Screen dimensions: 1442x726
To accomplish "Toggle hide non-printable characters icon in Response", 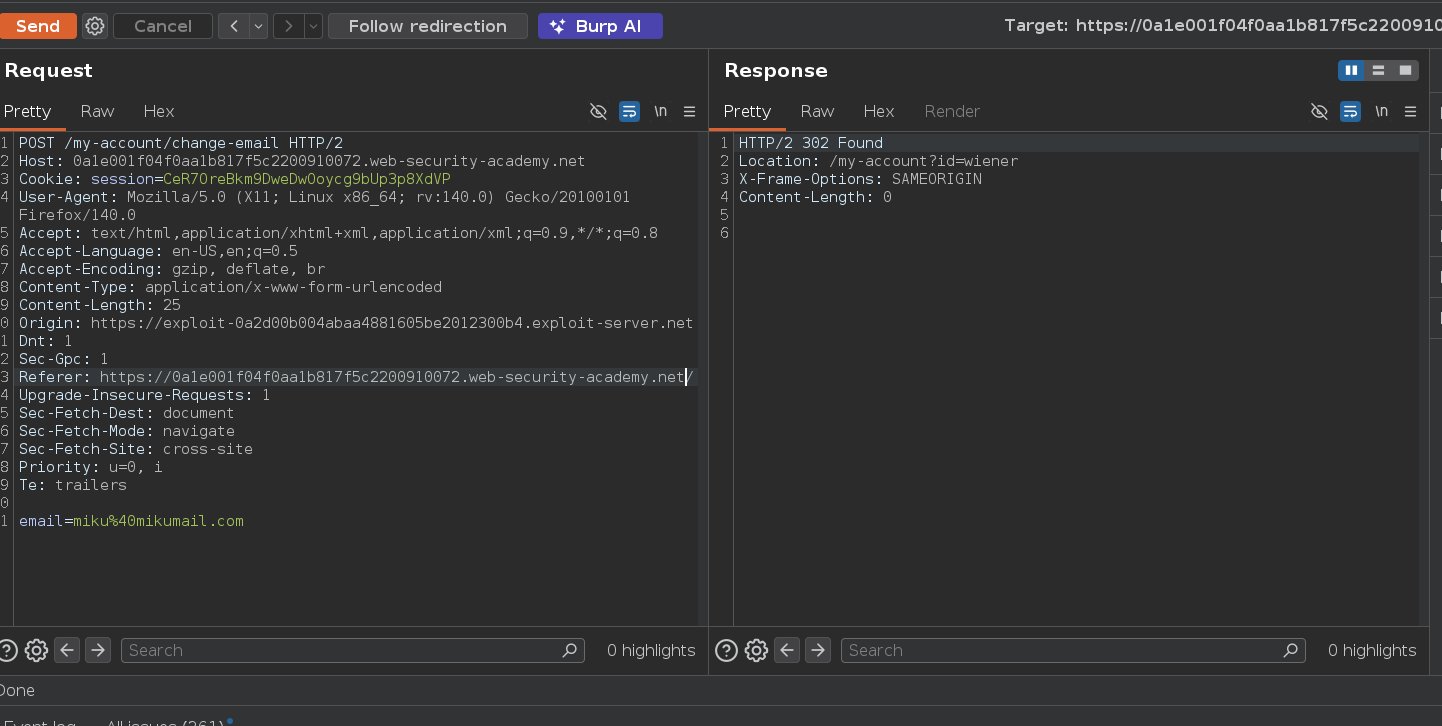I will 1319,111.
